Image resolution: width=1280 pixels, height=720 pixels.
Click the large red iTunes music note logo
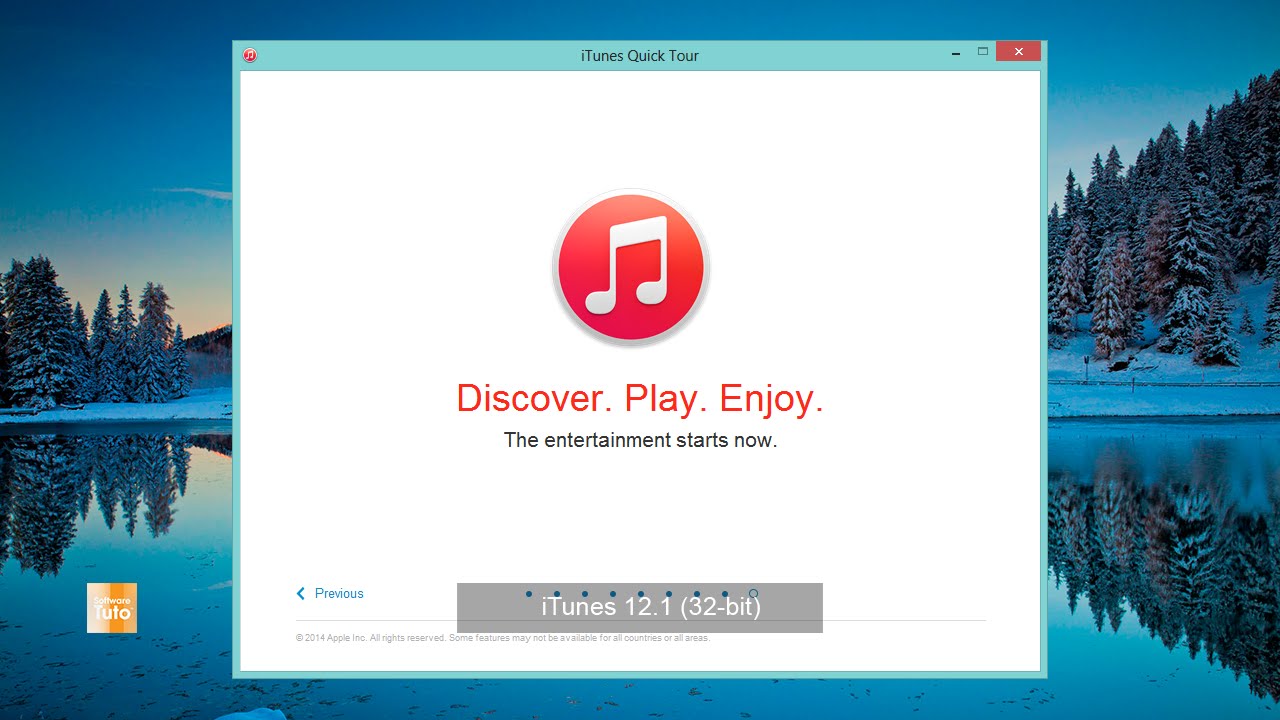[631, 268]
